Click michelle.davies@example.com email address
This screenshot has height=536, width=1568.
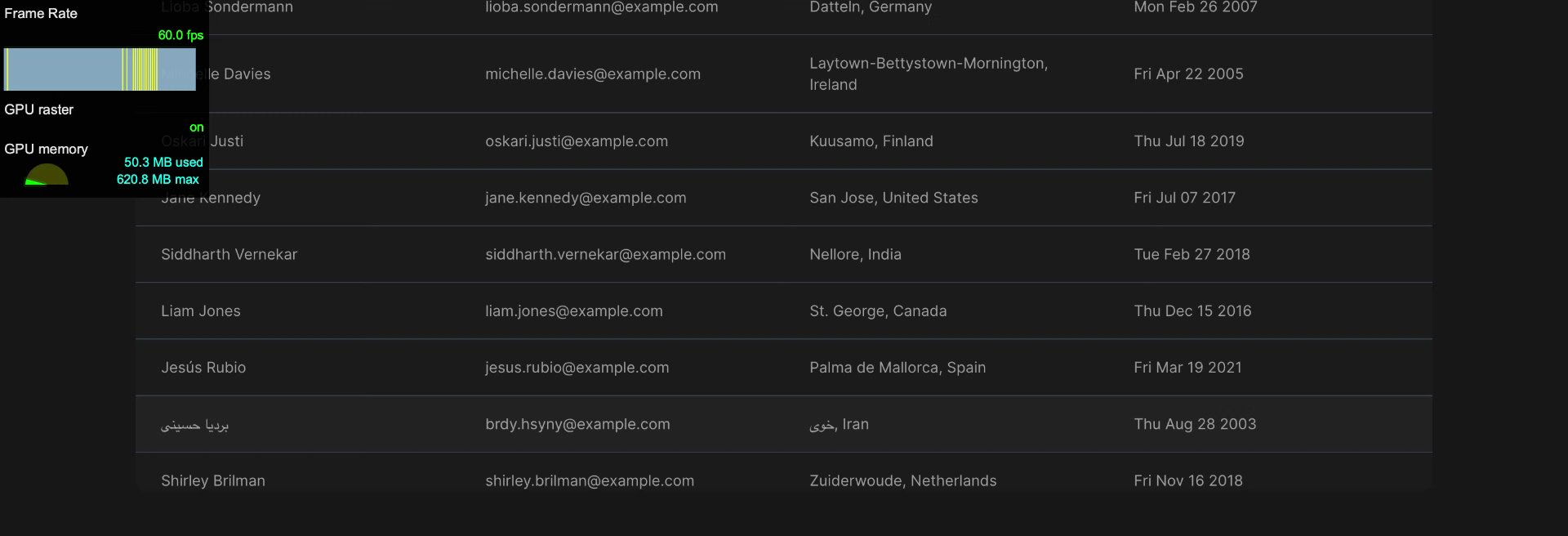(x=592, y=74)
